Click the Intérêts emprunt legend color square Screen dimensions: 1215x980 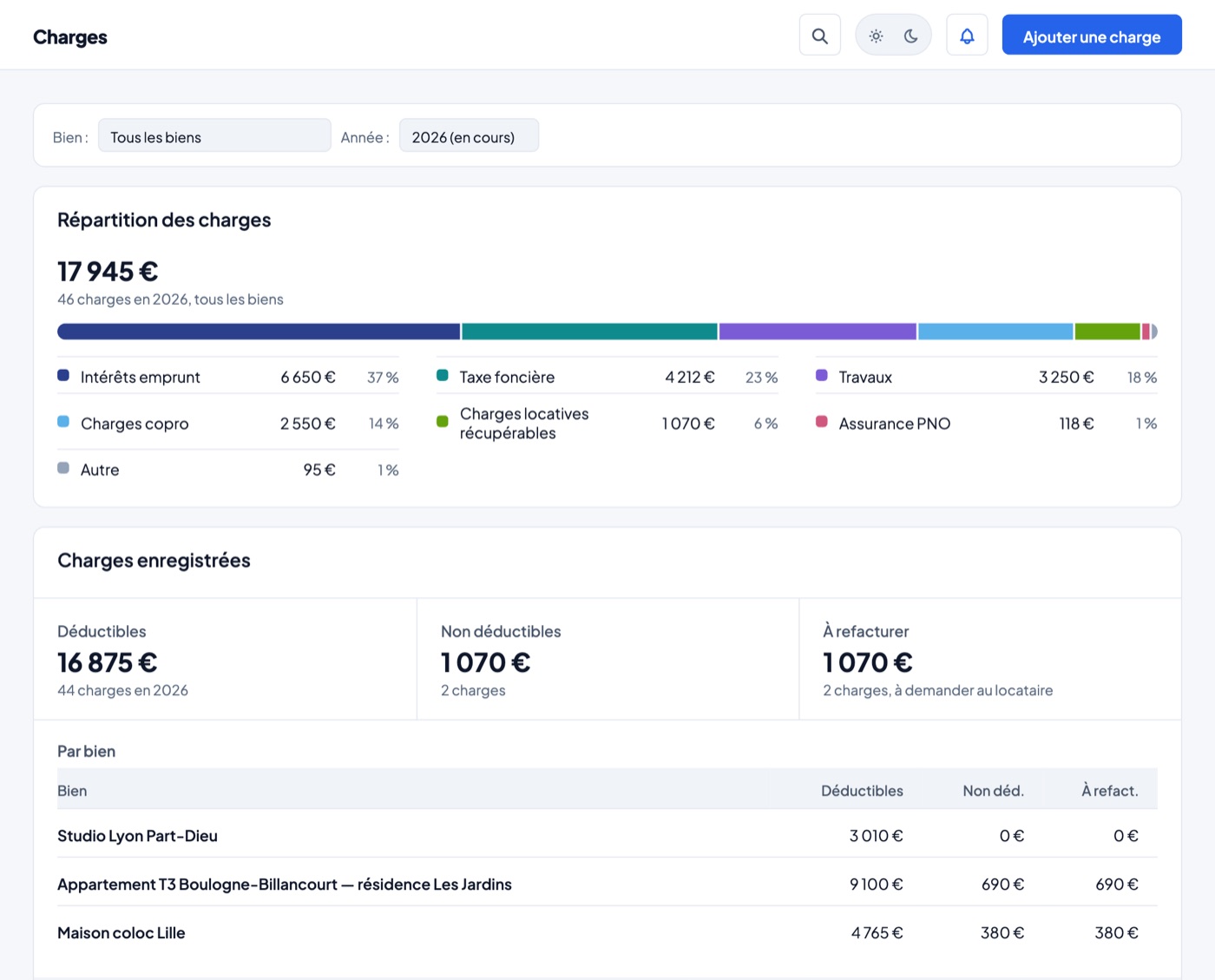click(x=63, y=375)
